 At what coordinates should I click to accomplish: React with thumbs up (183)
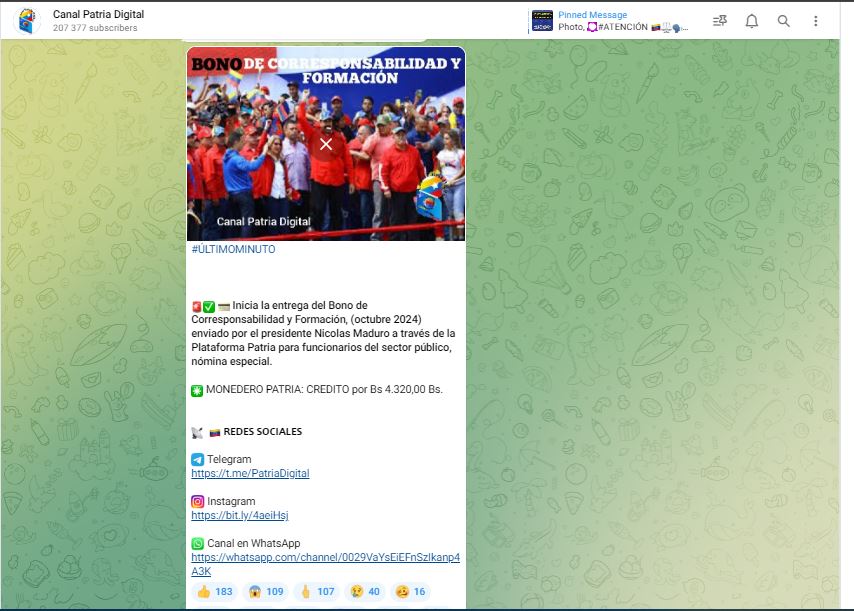click(x=214, y=591)
